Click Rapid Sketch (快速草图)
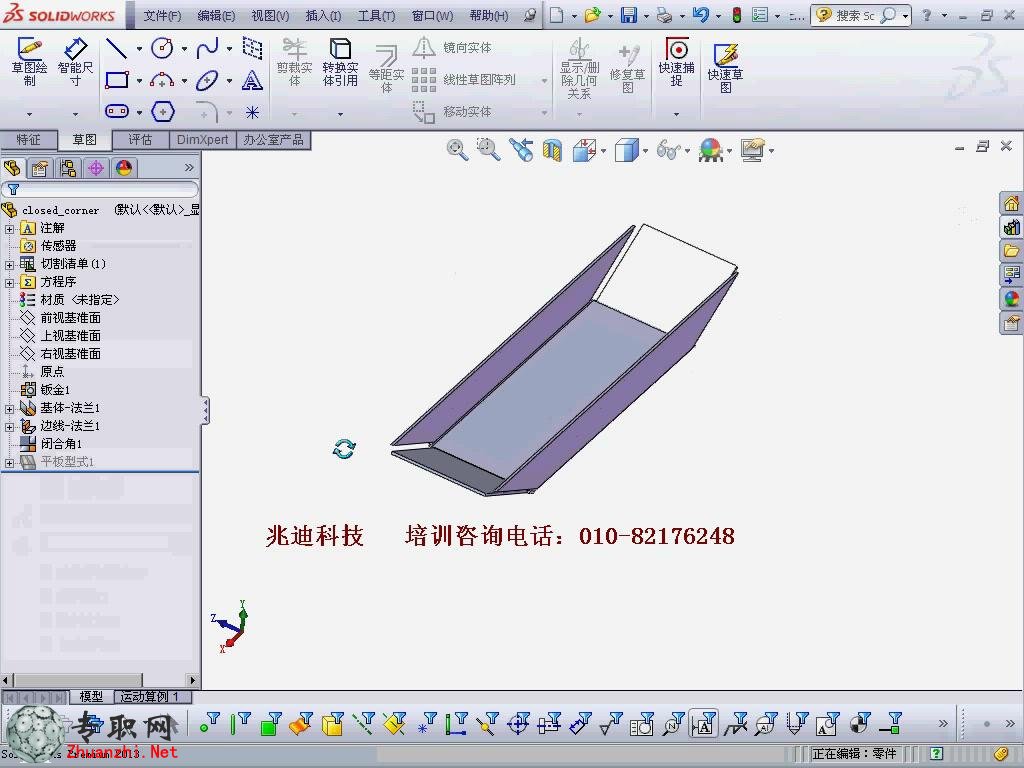 (x=726, y=69)
